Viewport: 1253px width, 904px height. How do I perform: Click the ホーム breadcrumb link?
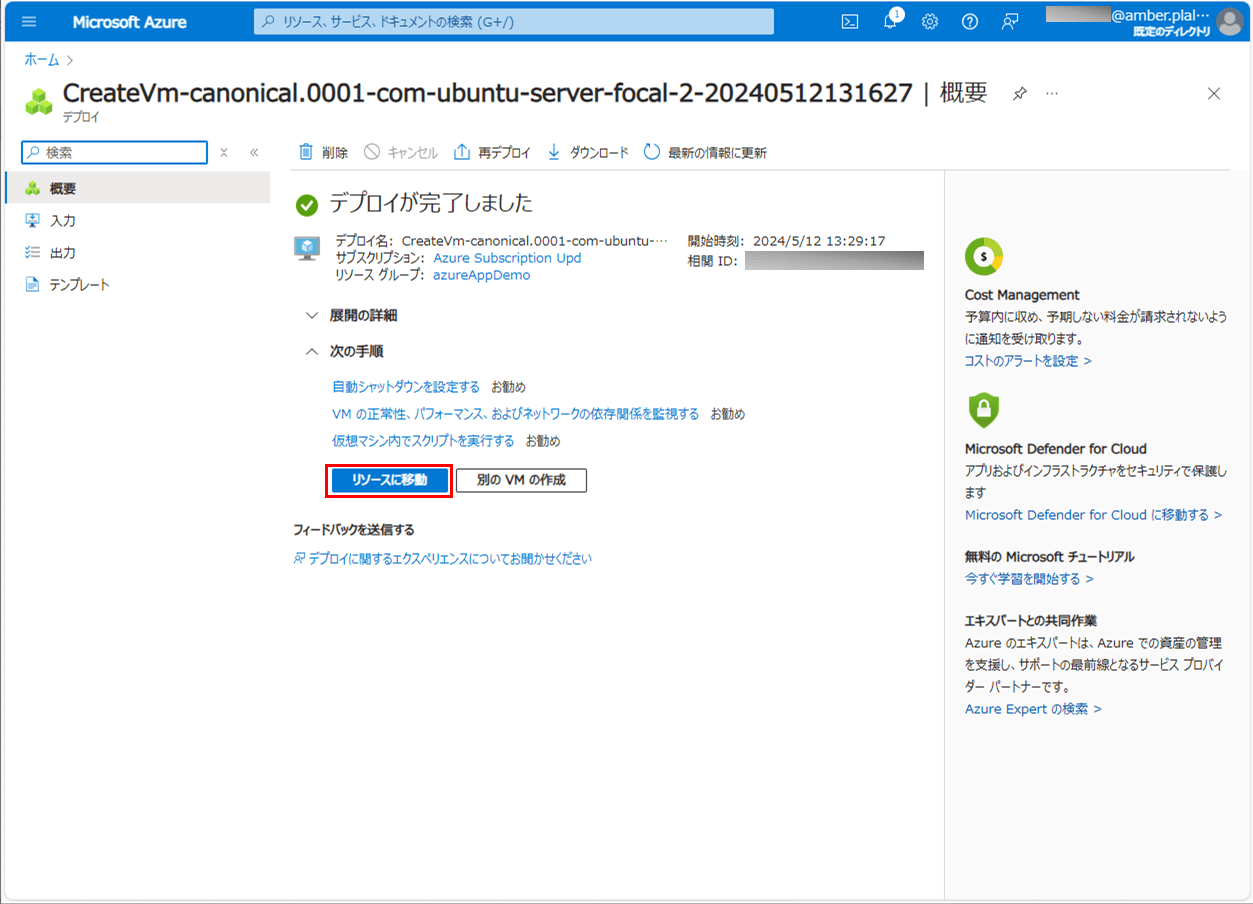pos(42,60)
